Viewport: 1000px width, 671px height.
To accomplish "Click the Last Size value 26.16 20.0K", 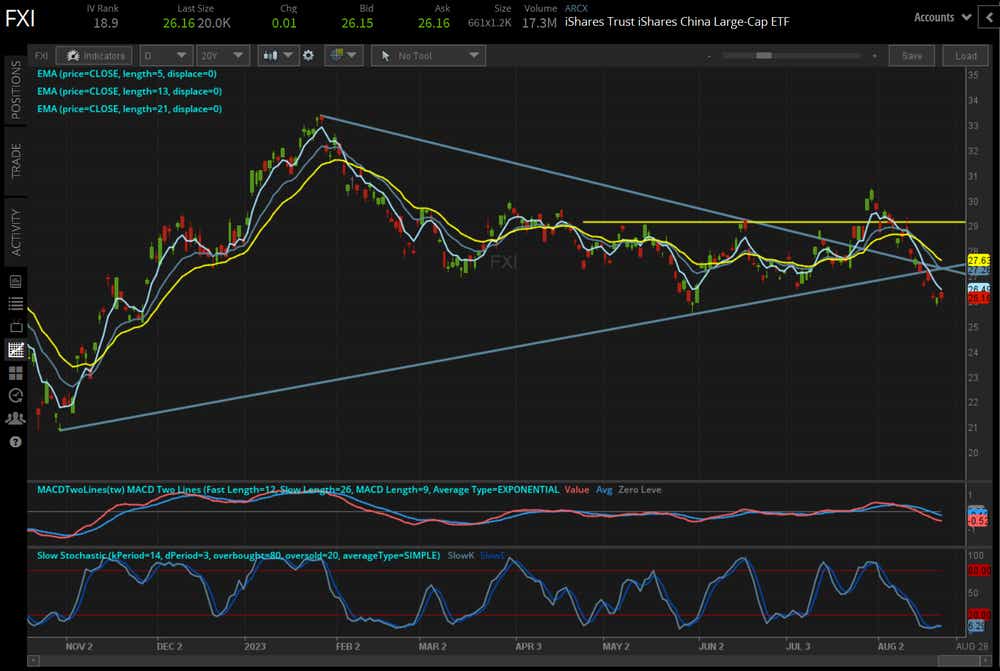I will point(196,24).
